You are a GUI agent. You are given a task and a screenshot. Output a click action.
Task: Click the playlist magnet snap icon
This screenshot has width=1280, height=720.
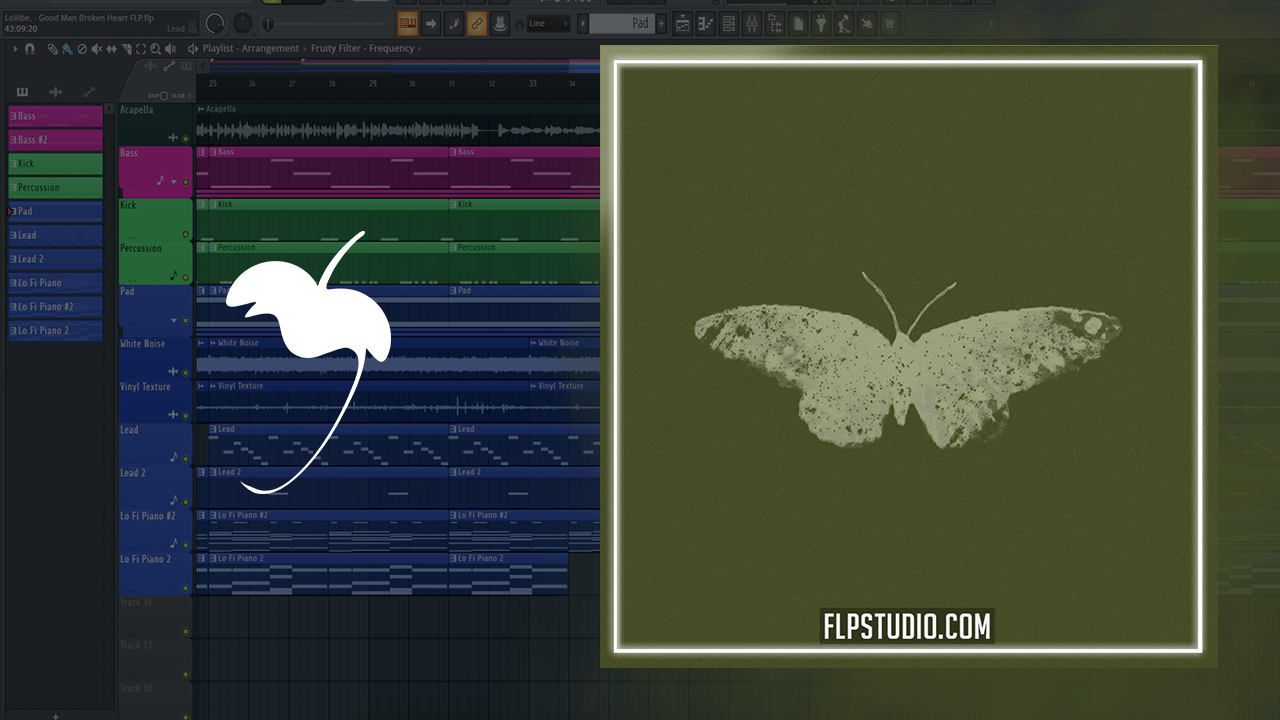click(x=30, y=49)
